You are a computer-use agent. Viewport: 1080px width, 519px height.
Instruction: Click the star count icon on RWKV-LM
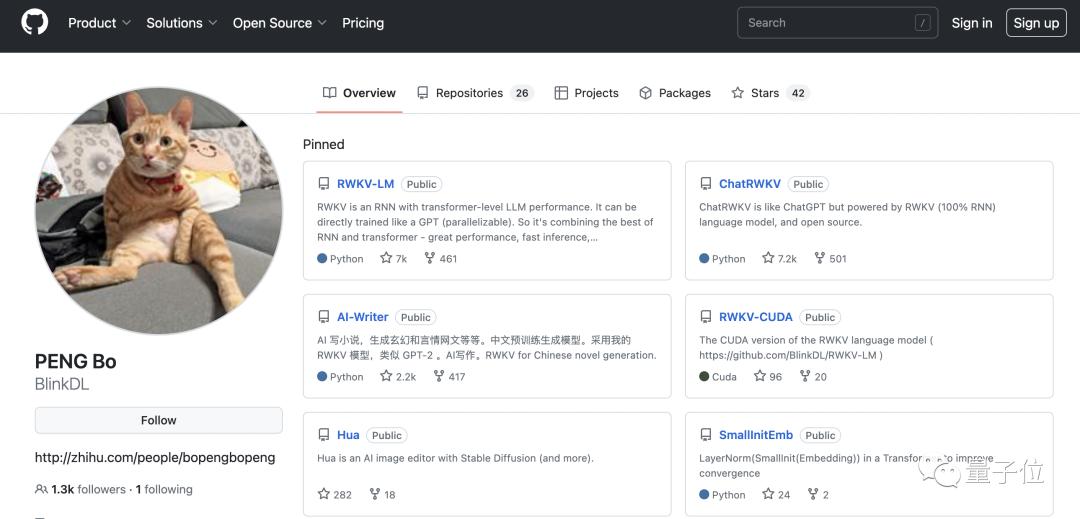pos(386,258)
